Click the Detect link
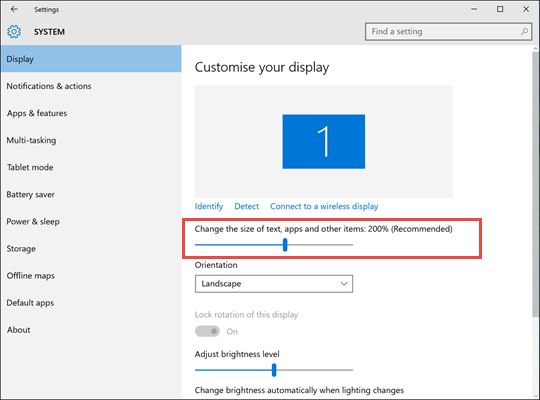The height and width of the screenshot is (400, 540). point(247,206)
